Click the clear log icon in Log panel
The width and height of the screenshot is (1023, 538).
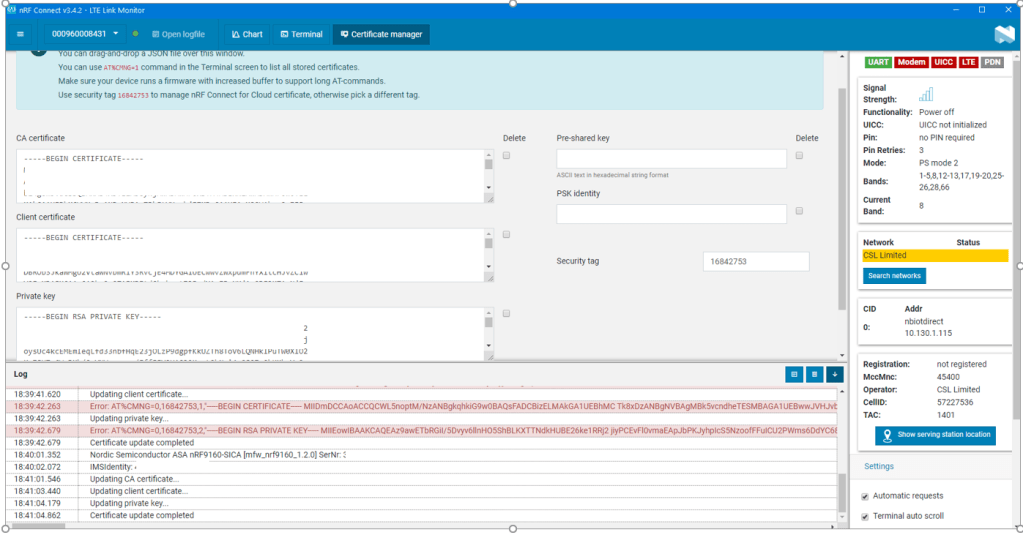[814, 374]
